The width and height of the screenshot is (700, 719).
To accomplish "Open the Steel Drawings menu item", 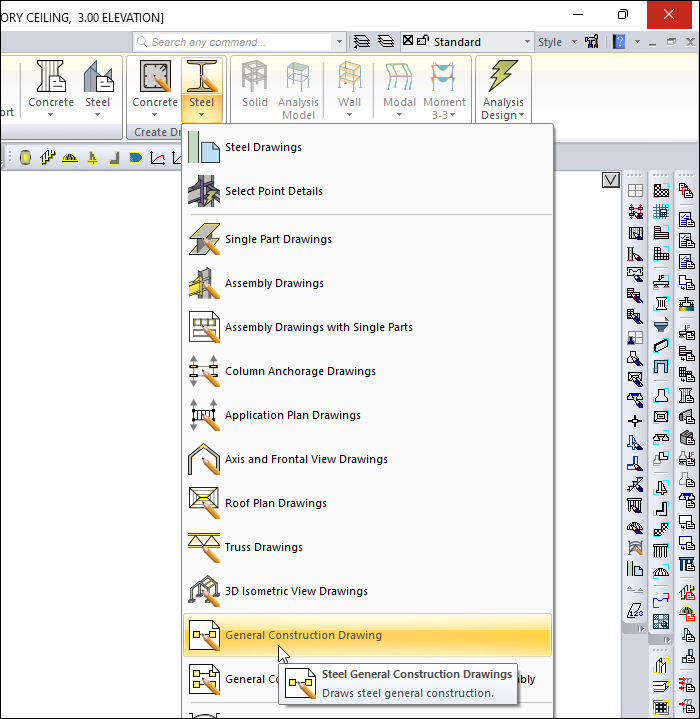I will coord(263,148).
